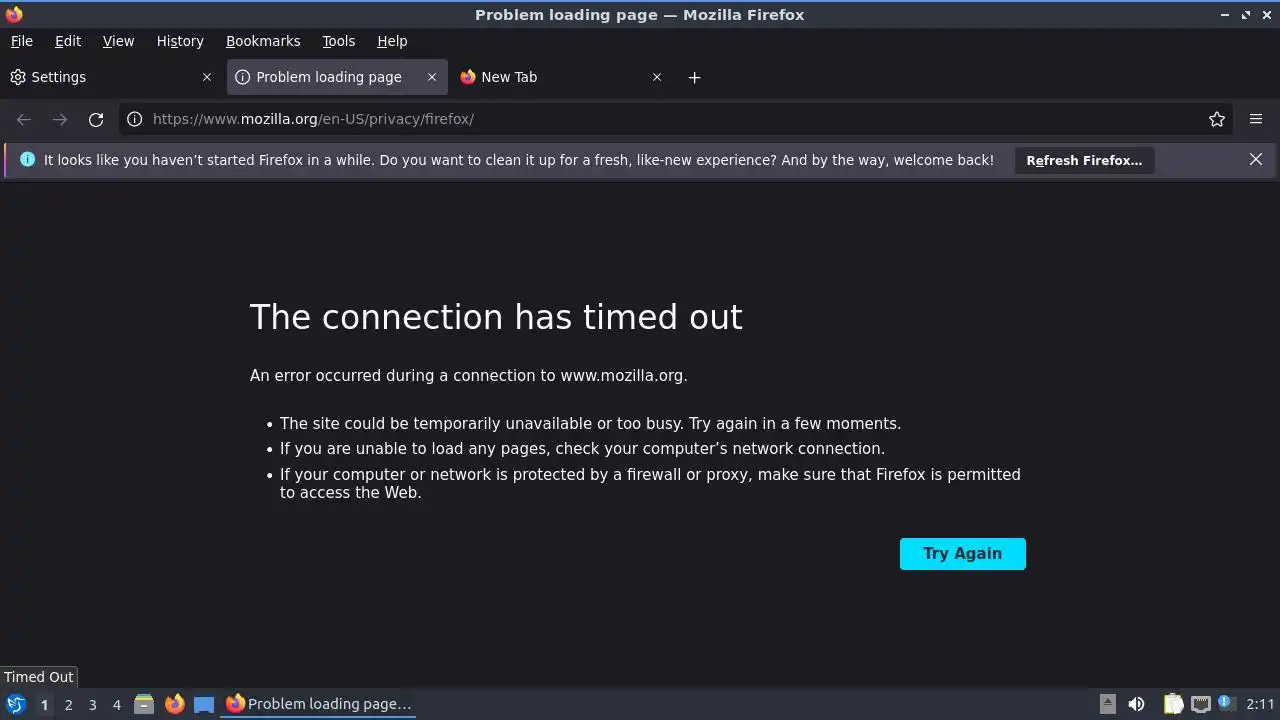Image resolution: width=1280 pixels, height=720 pixels.
Task: Click show desktop icon in taskbar
Action: click(204, 704)
